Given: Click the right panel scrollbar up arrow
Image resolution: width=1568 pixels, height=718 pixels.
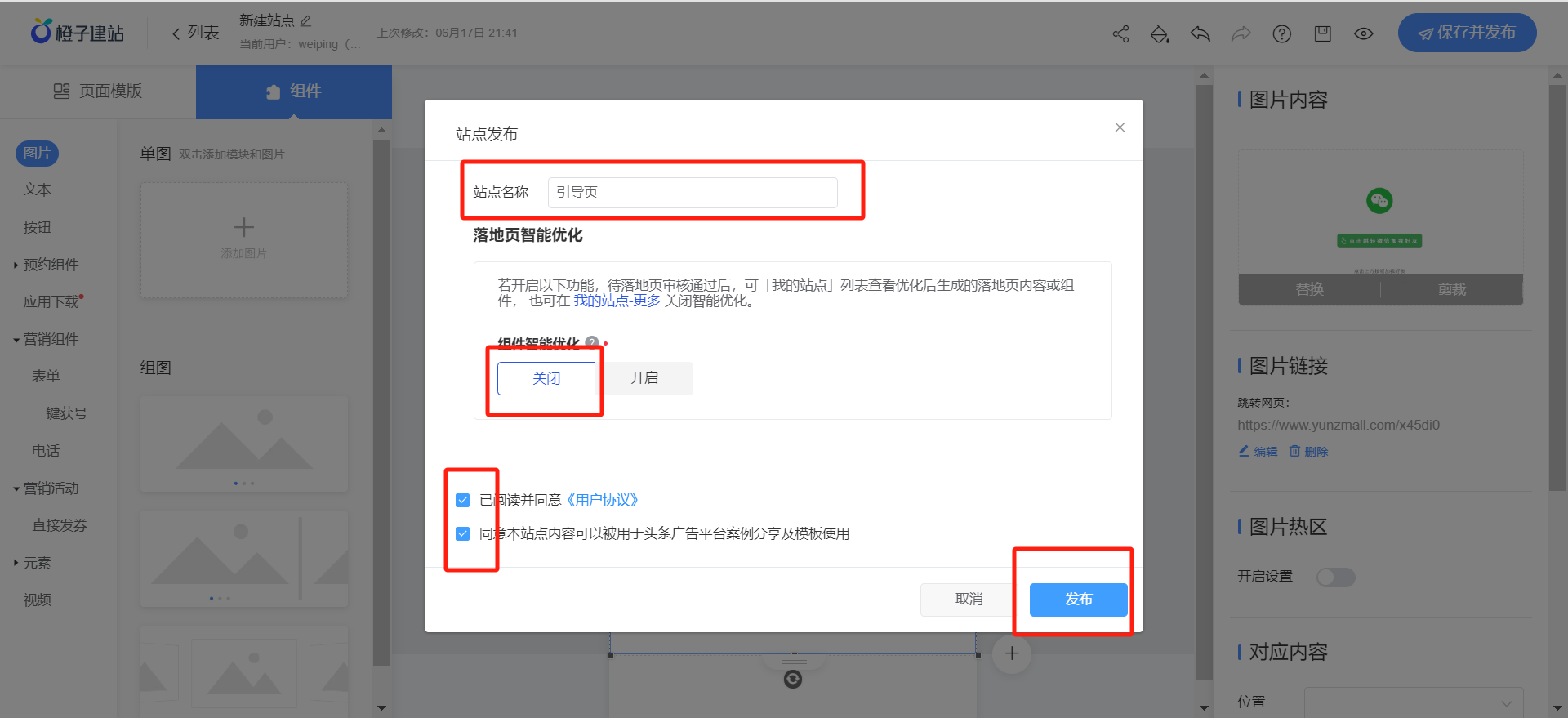Looking at the screenshot, I should click(1557, 75).
